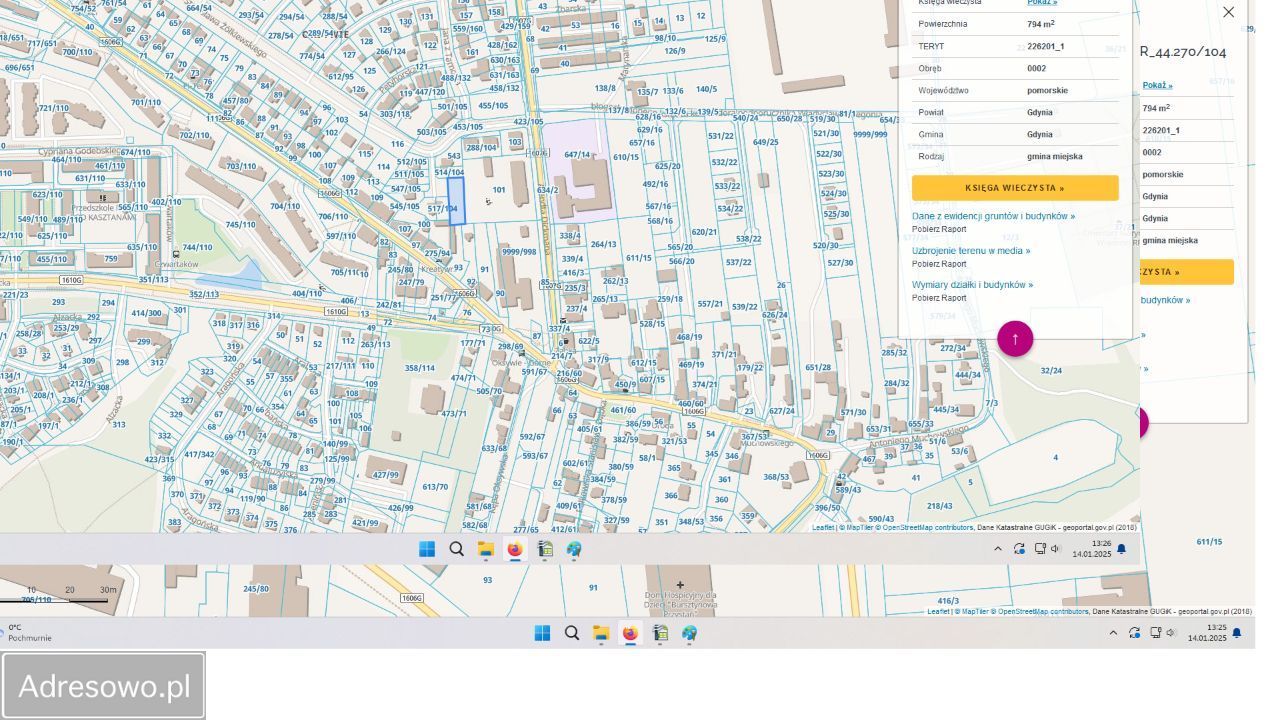Open building-shaped app icon in 13:25 taskbar
The image size is (1280, 720).
click(x=660, y=633)
